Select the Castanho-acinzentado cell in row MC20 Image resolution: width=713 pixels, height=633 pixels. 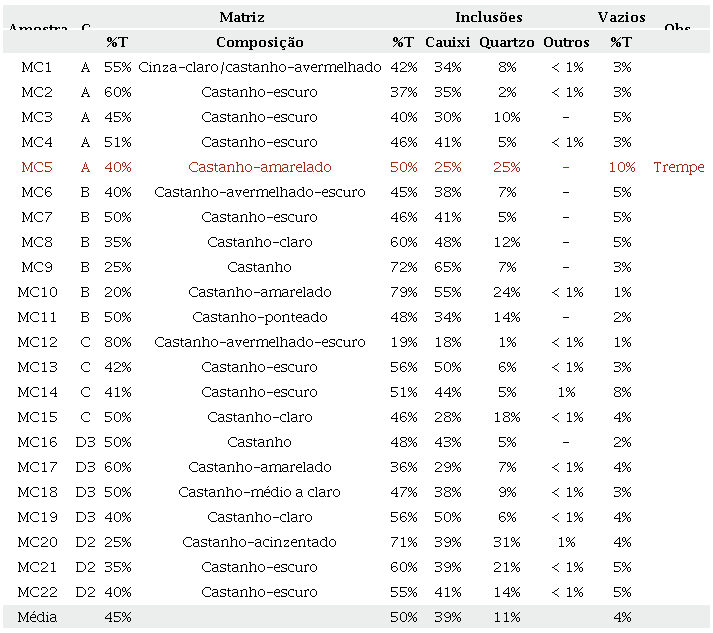click(x=259, y=542)
